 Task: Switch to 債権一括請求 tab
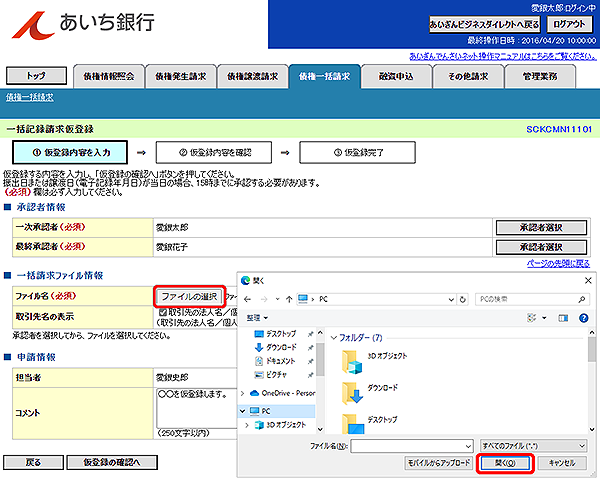coord(324,77)
